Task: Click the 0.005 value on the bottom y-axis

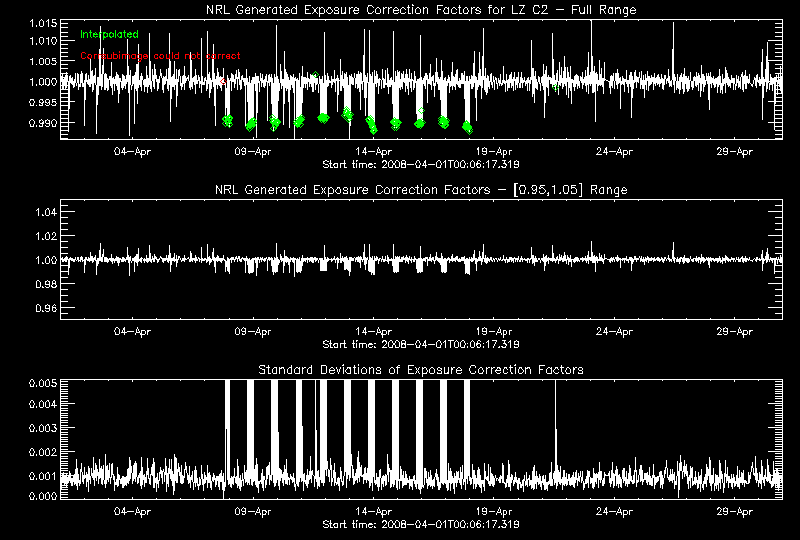Action: [43, 383]
